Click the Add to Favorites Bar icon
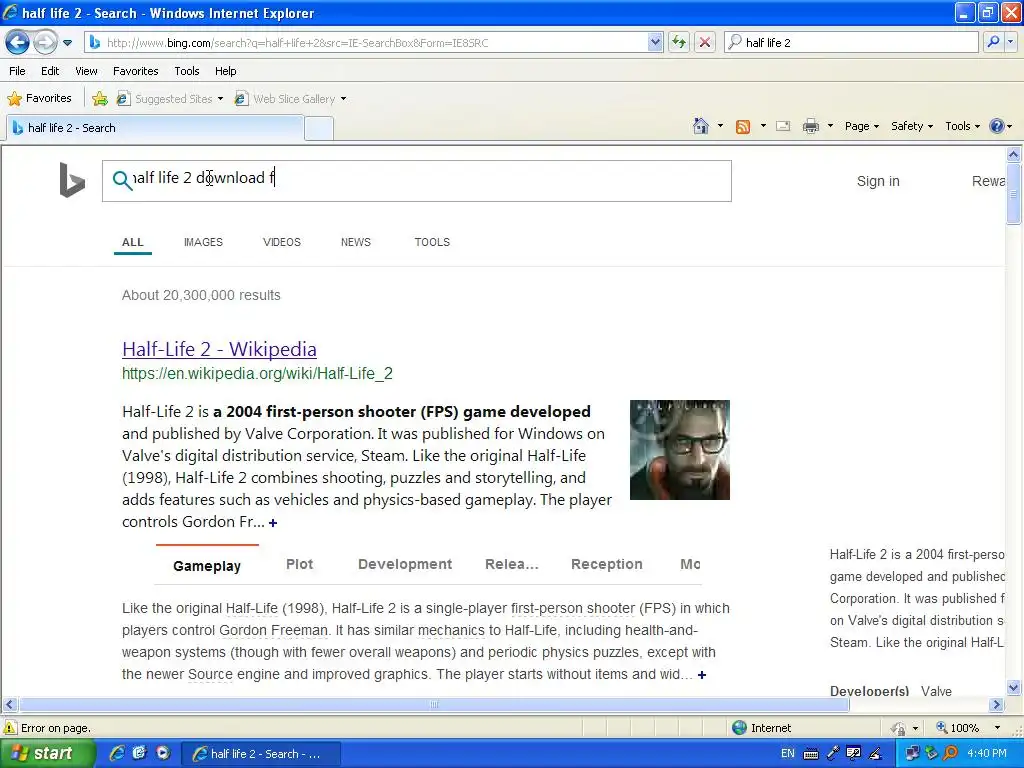1024x768 pixels. (x=100, y=99)
